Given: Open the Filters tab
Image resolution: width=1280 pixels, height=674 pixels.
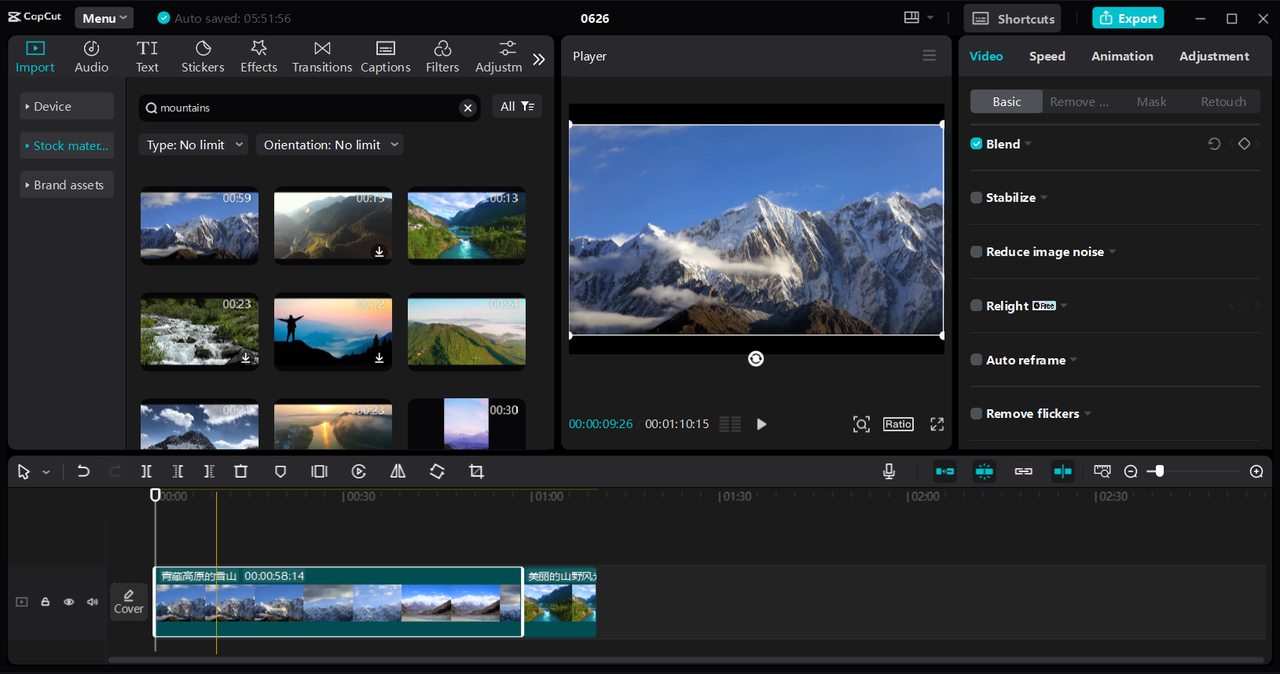Looking at the screenshot, I should (442, 57).
